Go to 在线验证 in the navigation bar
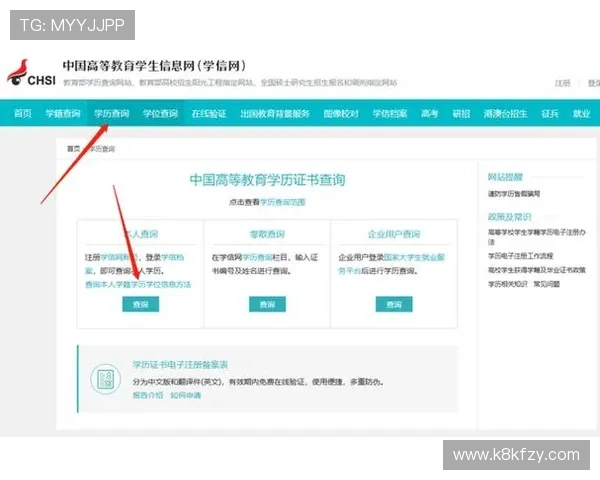The image size is (600, 480). 209,113
